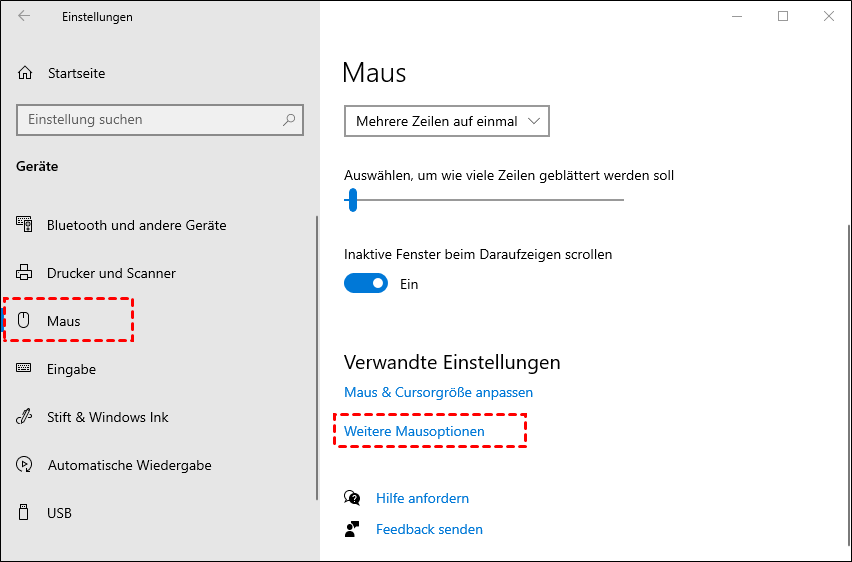Click the Automatische Wiedergabe icon

pos(25,465)
